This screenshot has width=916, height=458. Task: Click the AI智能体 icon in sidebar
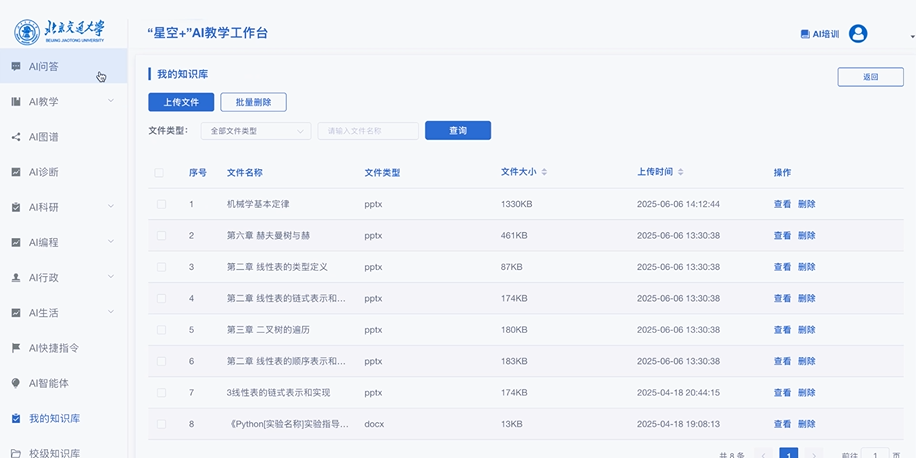(16, 383)
